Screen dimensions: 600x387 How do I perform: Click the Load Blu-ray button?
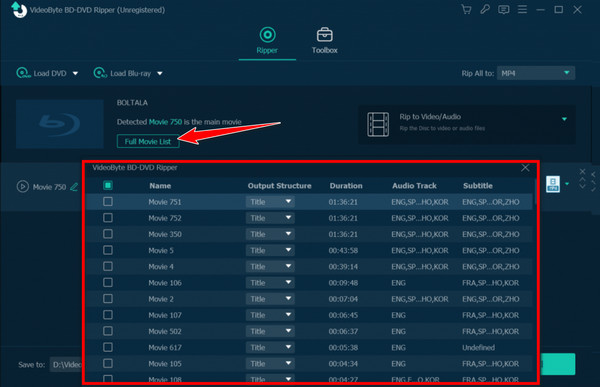click(x=122, y=73)
